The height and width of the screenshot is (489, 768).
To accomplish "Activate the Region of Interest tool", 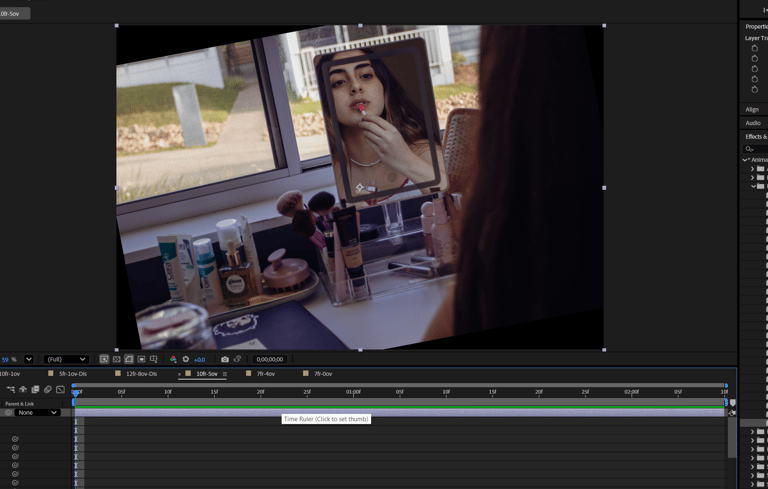I will click(141, 359).
